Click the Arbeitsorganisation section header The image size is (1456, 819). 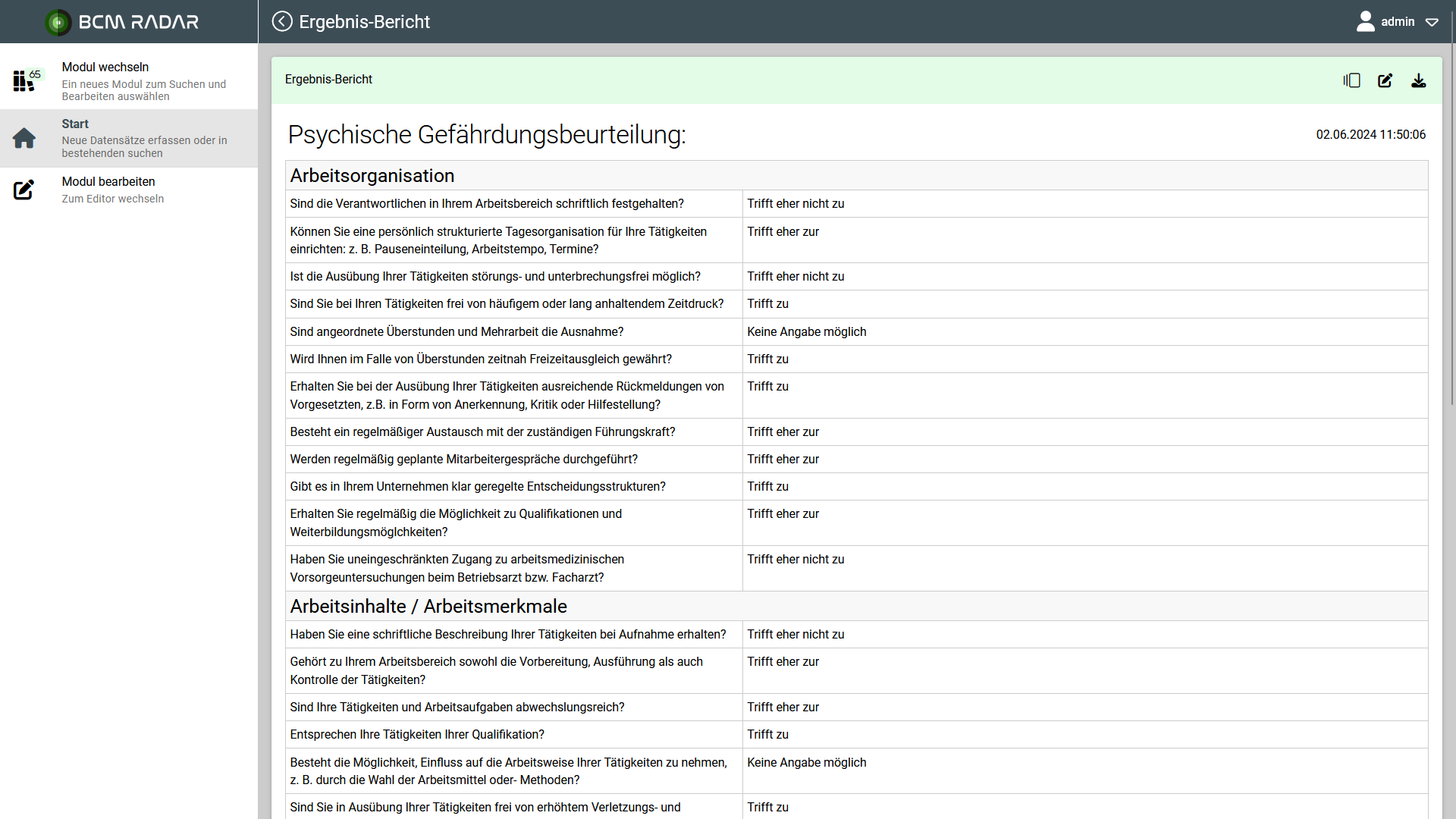coord(372,175)
